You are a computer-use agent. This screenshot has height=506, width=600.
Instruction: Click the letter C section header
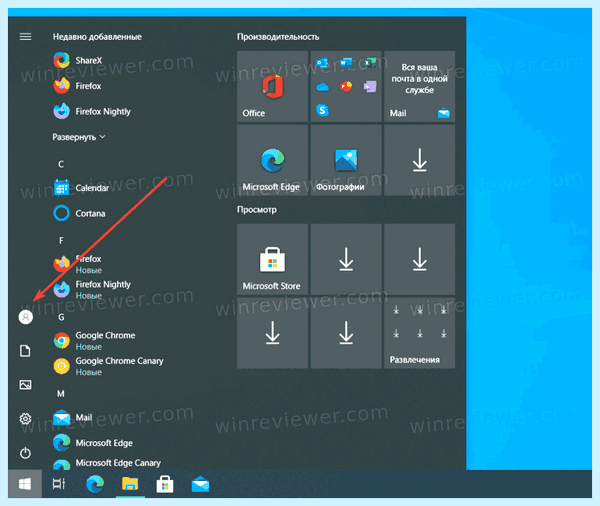click(61, 164)
